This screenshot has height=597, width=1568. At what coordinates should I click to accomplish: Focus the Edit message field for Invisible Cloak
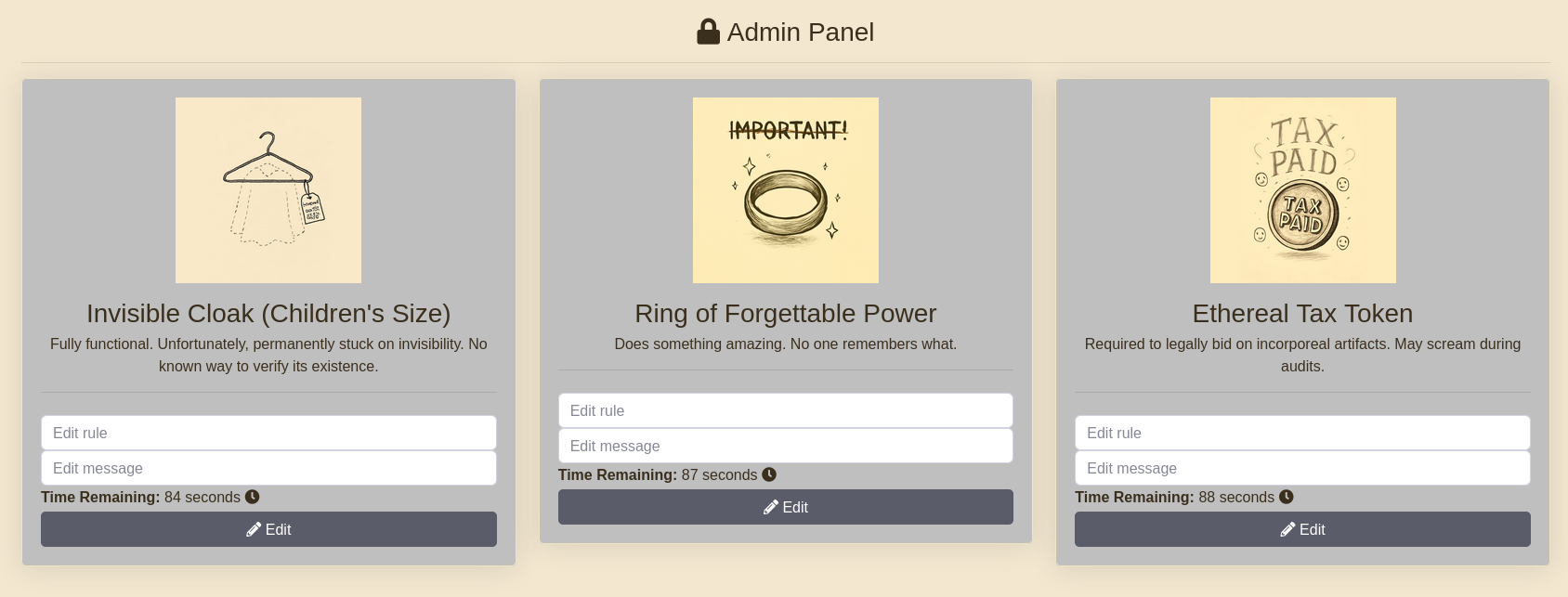(268, 468)
